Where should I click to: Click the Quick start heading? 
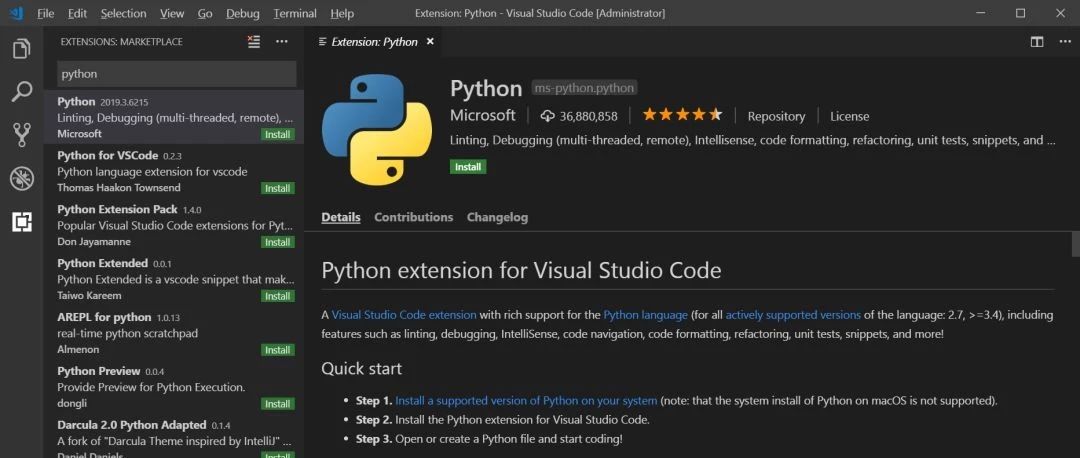[362, 368]
